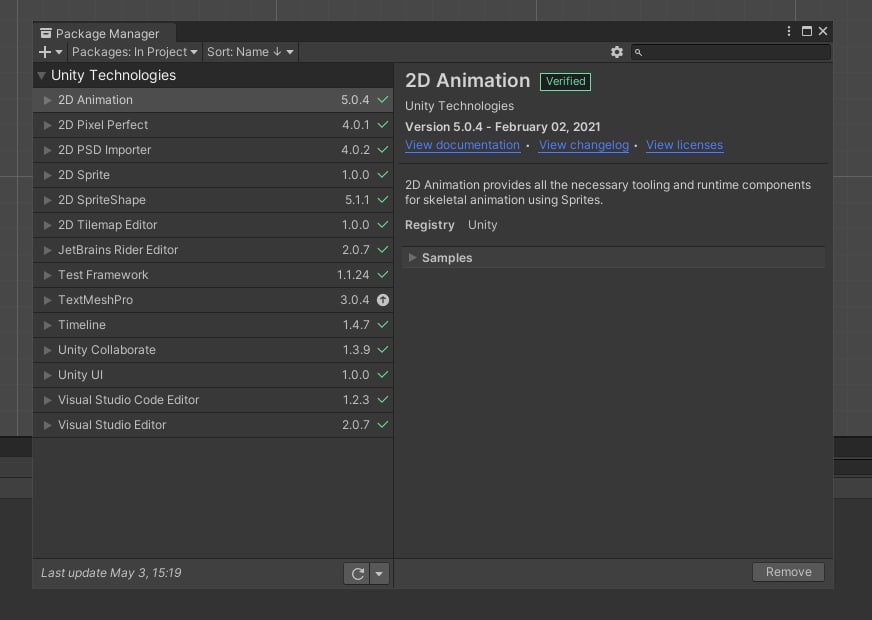This screenshot has width=872, height=620.
Task: Click the Remove button
Action: click(x=788, y=572)
